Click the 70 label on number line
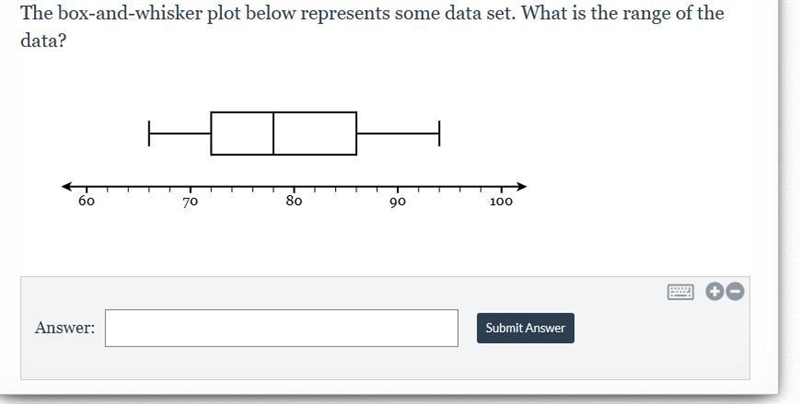The width and height of the screenshot is (800, 404). (190, 201)
